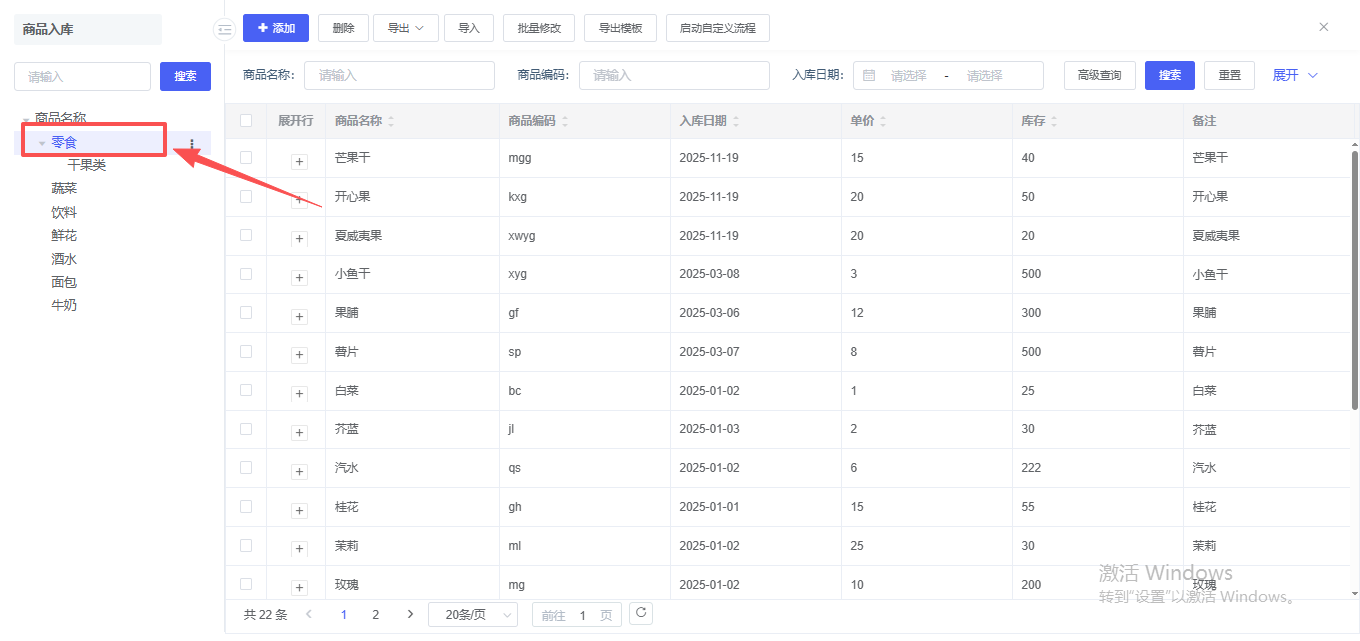Select 蔬菜 in the category tree
Image resolution: width=1360 pixels, height=641 pixels.
coord(64,189)
